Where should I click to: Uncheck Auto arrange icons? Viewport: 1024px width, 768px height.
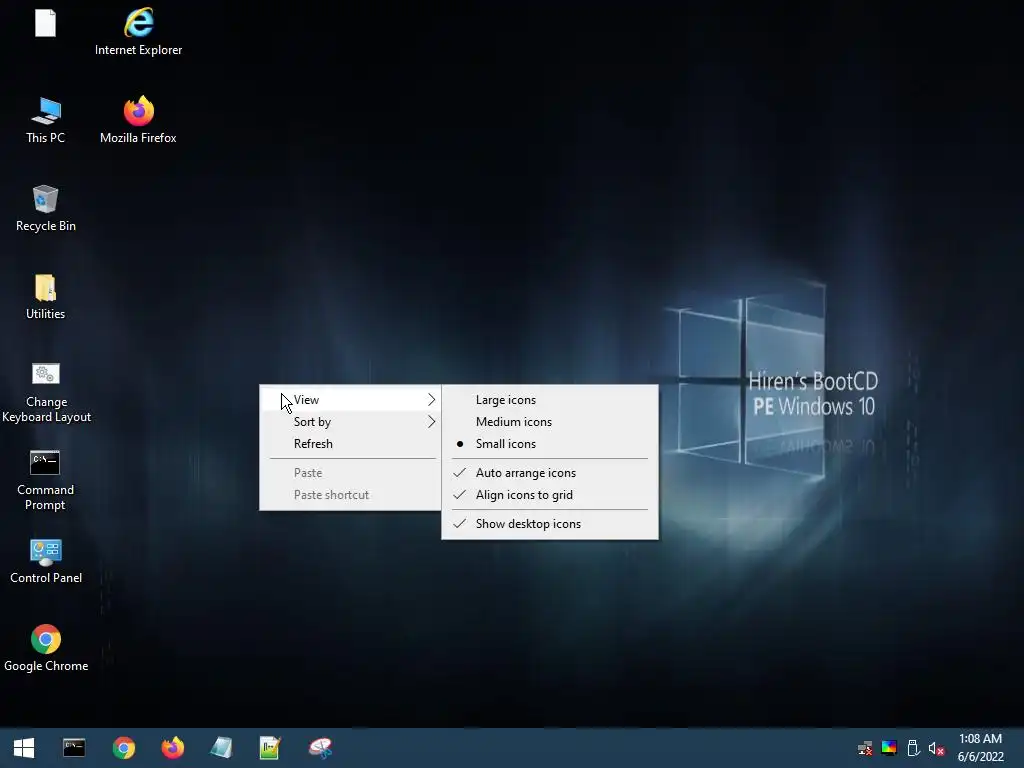click(550, 473)
